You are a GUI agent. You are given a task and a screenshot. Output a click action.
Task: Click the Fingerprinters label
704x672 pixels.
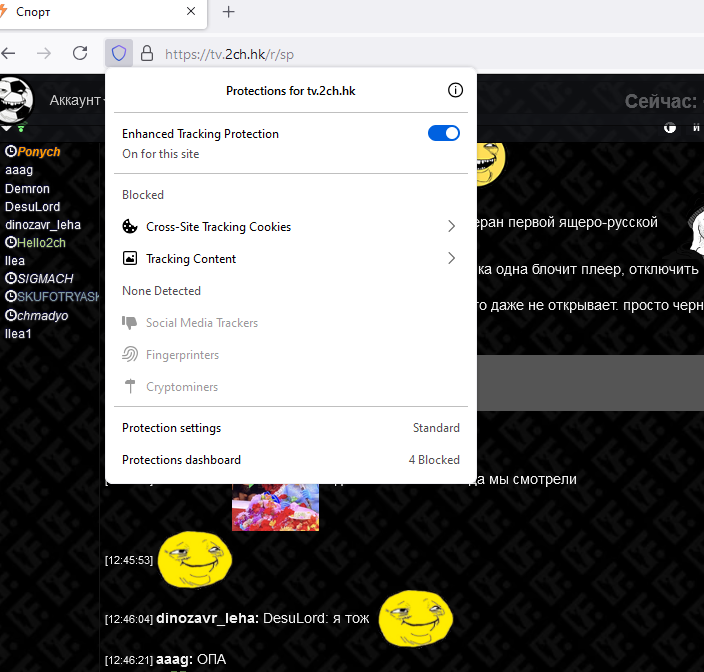pos(182,355)
